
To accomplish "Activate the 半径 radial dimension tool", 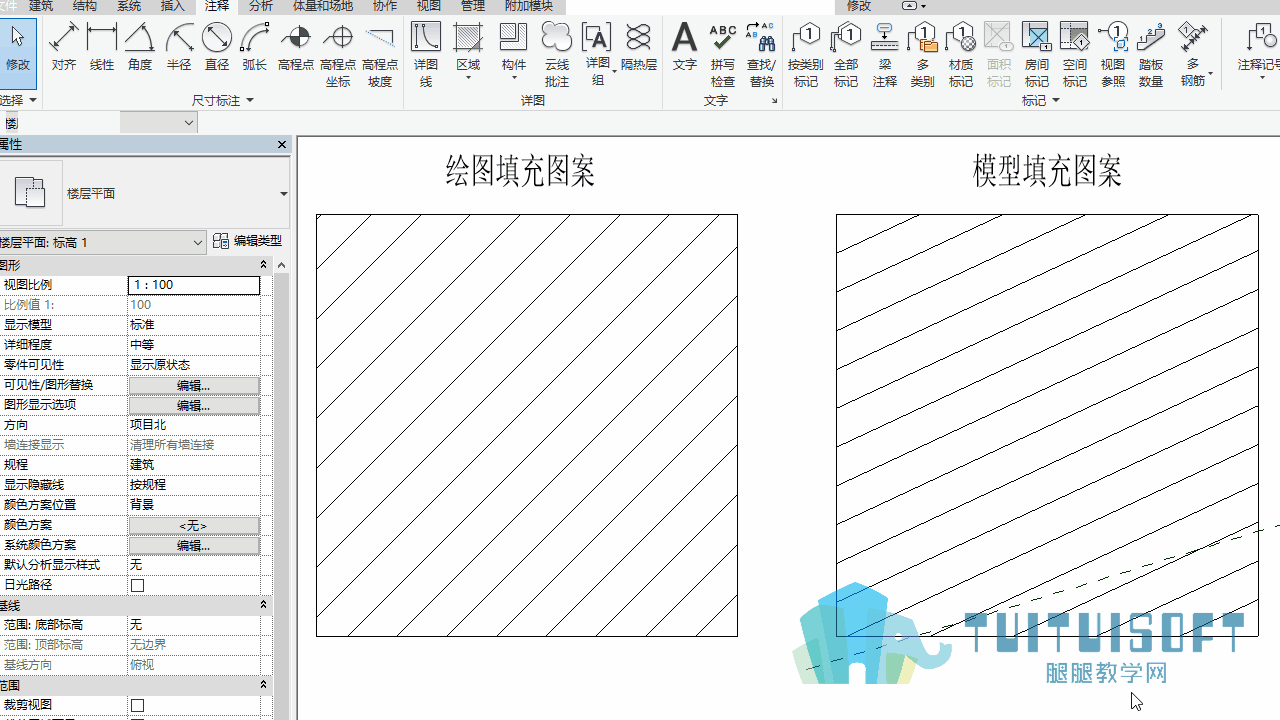I will 179,47.
